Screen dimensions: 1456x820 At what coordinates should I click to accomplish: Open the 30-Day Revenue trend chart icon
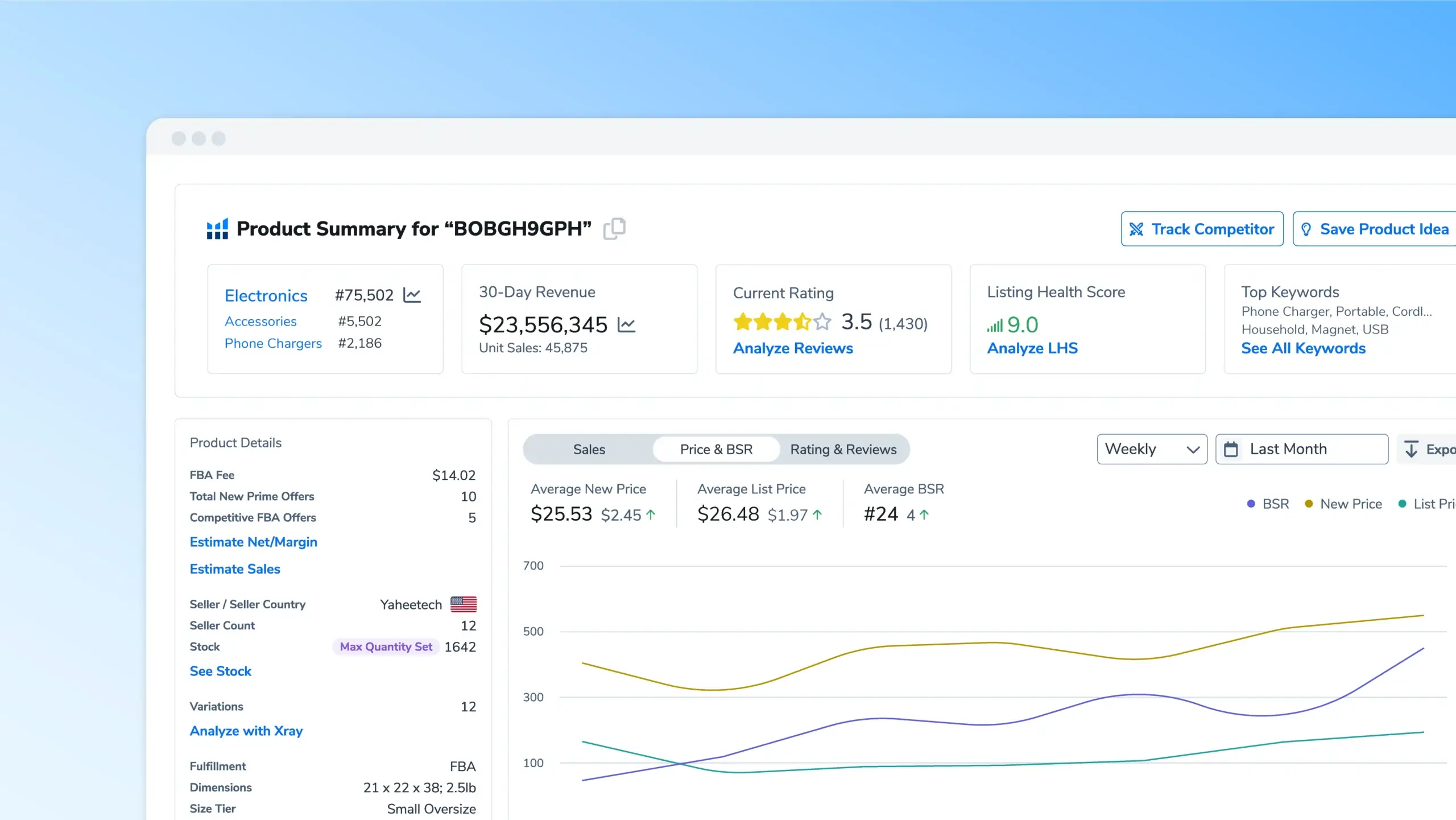point(626,325)
